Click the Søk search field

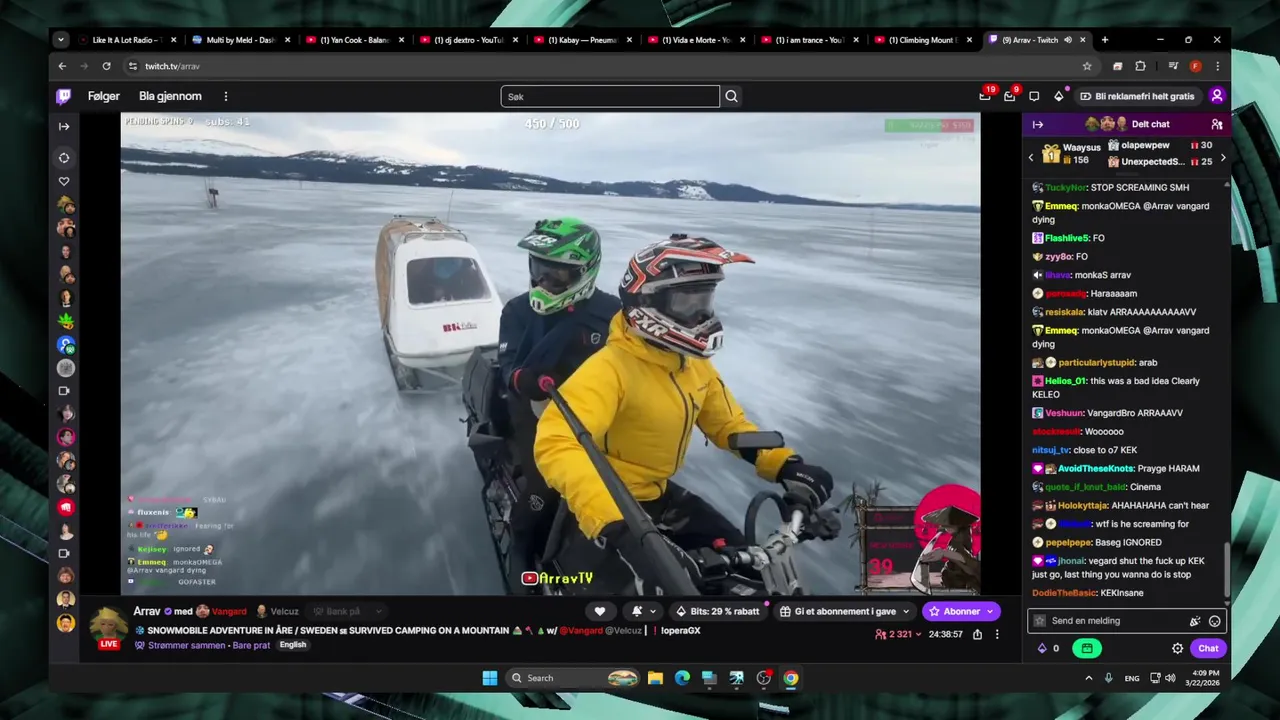610,96
